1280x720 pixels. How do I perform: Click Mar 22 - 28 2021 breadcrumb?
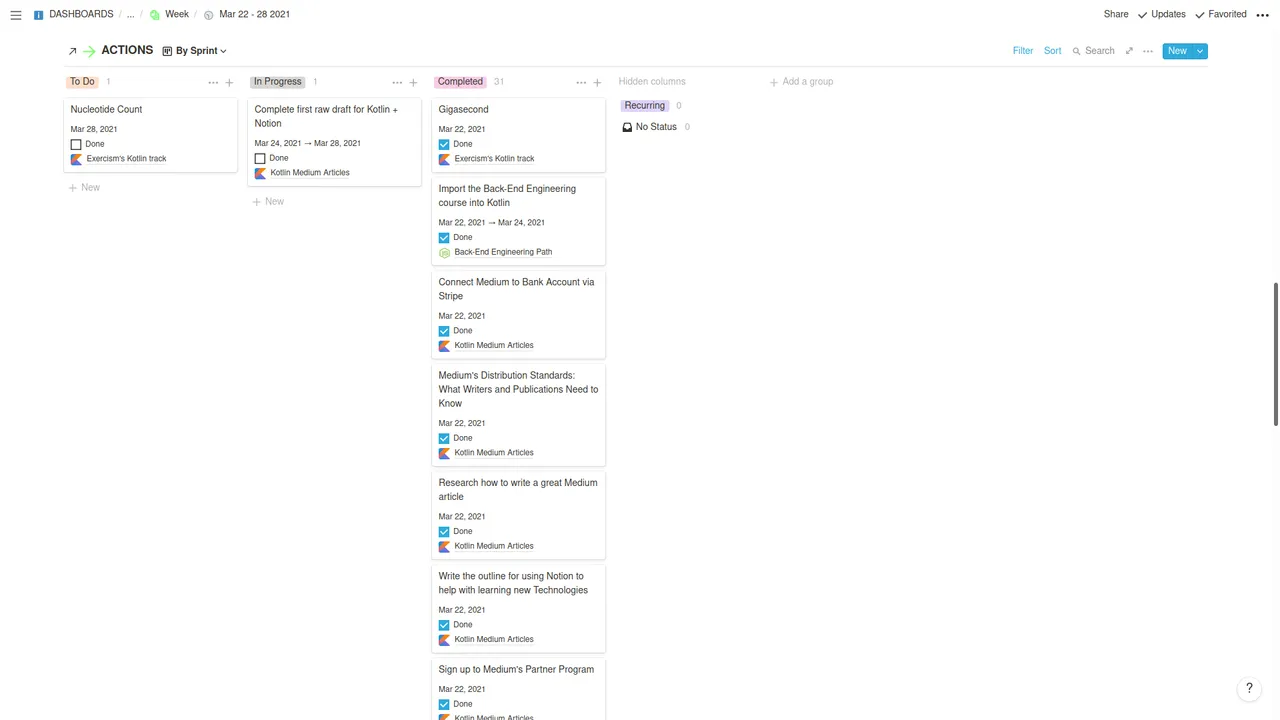254,15
